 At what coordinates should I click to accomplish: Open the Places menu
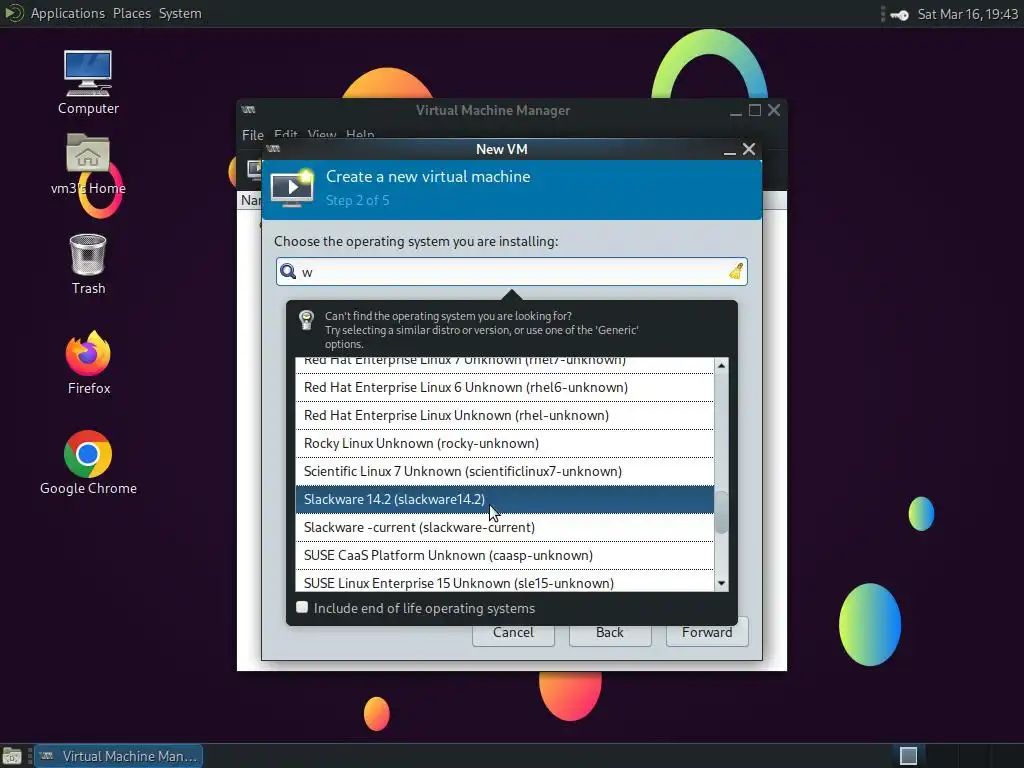tap(131, 13)
